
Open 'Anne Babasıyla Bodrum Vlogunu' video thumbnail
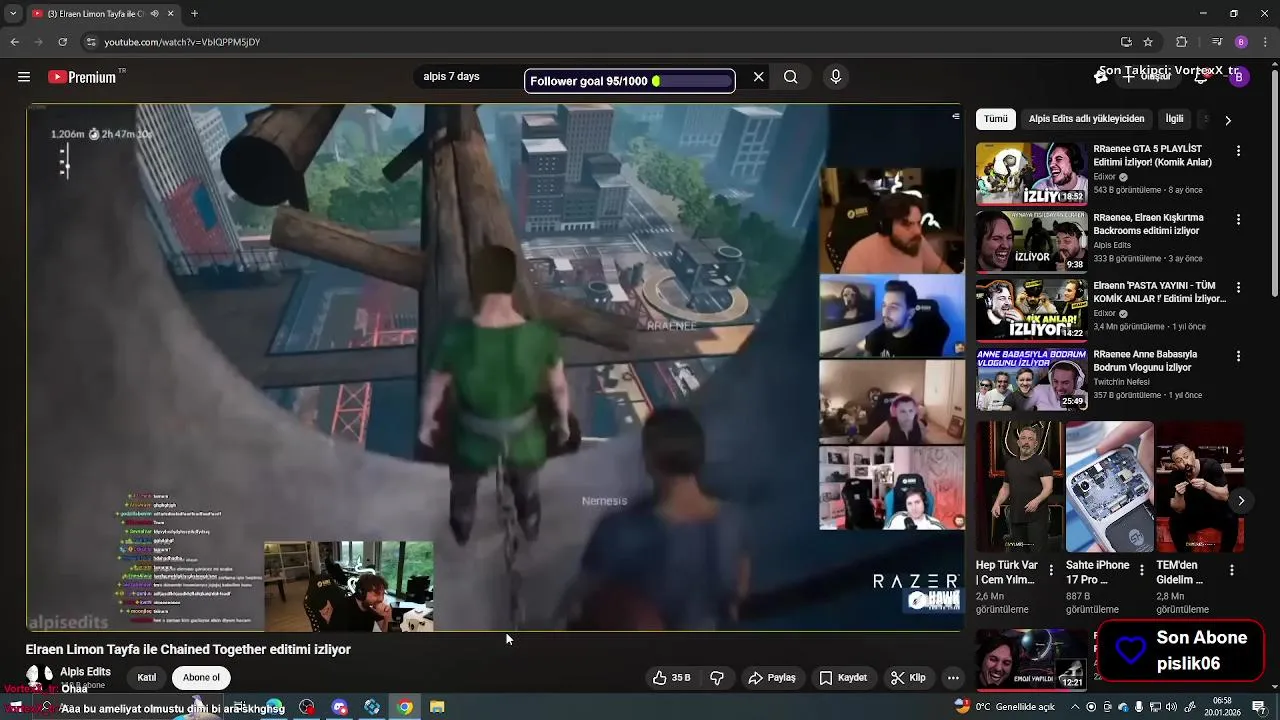[1031, 379]
